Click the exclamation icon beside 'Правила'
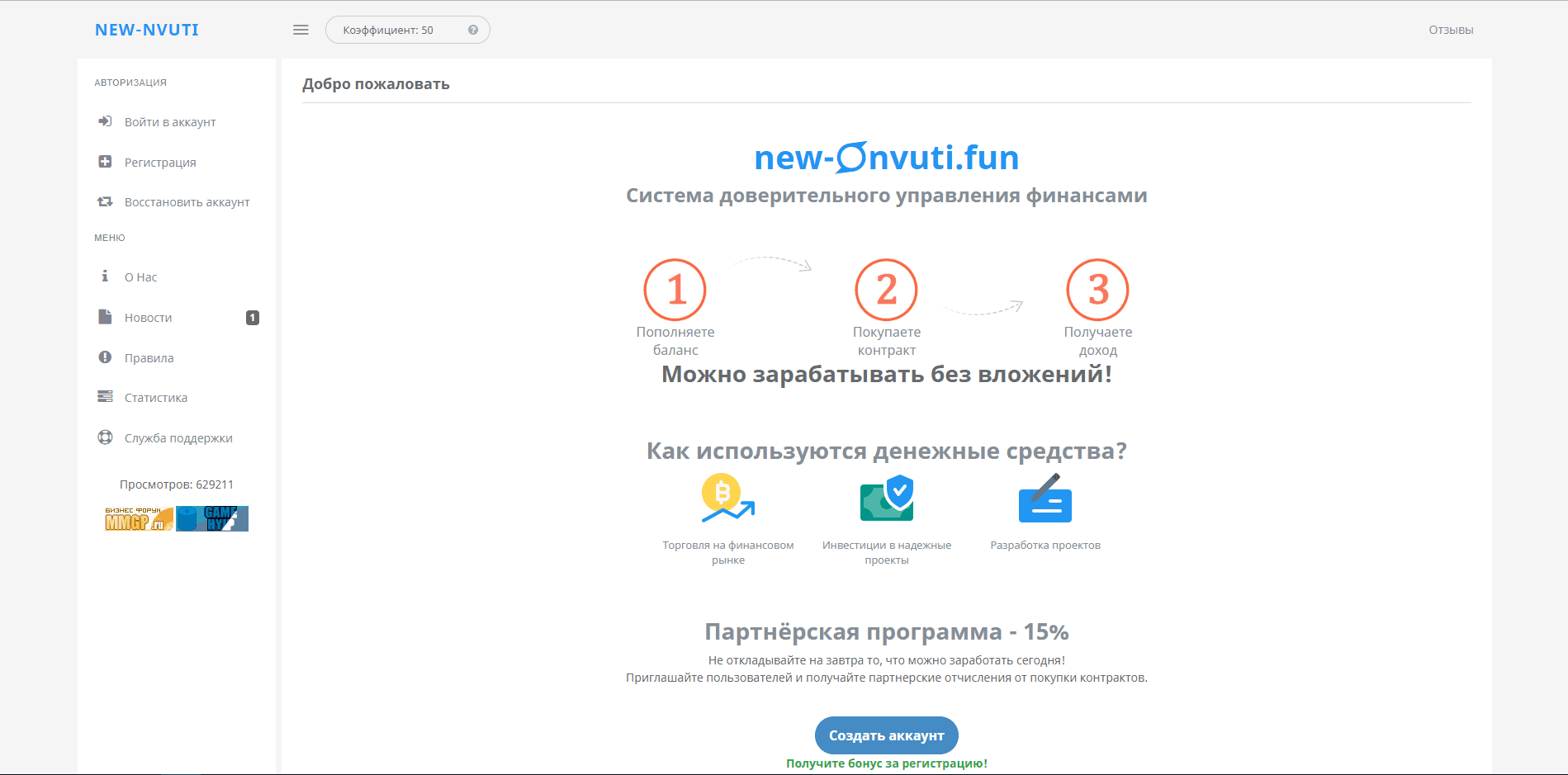Screen dimensions: 1568x775 click(x=105, y=357)
